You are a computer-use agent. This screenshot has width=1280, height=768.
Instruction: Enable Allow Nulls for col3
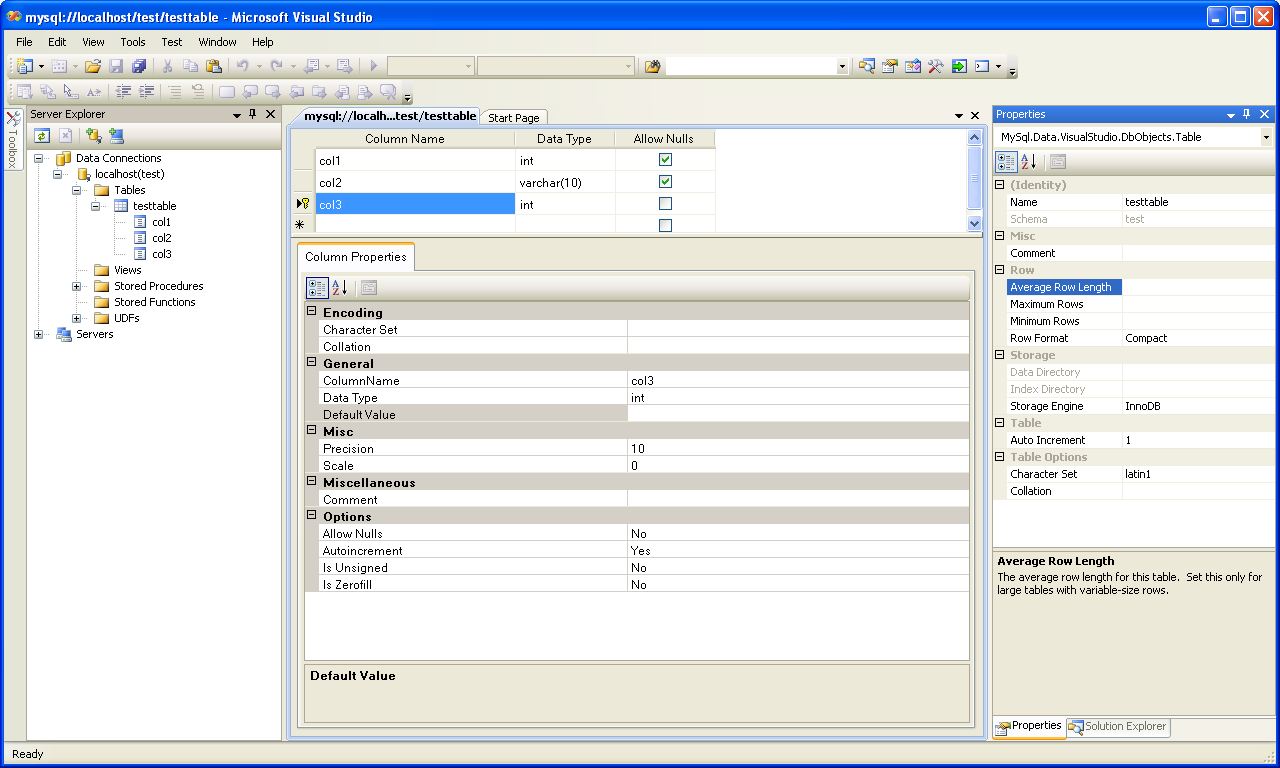pyautogui.click(x=665, y=204)
